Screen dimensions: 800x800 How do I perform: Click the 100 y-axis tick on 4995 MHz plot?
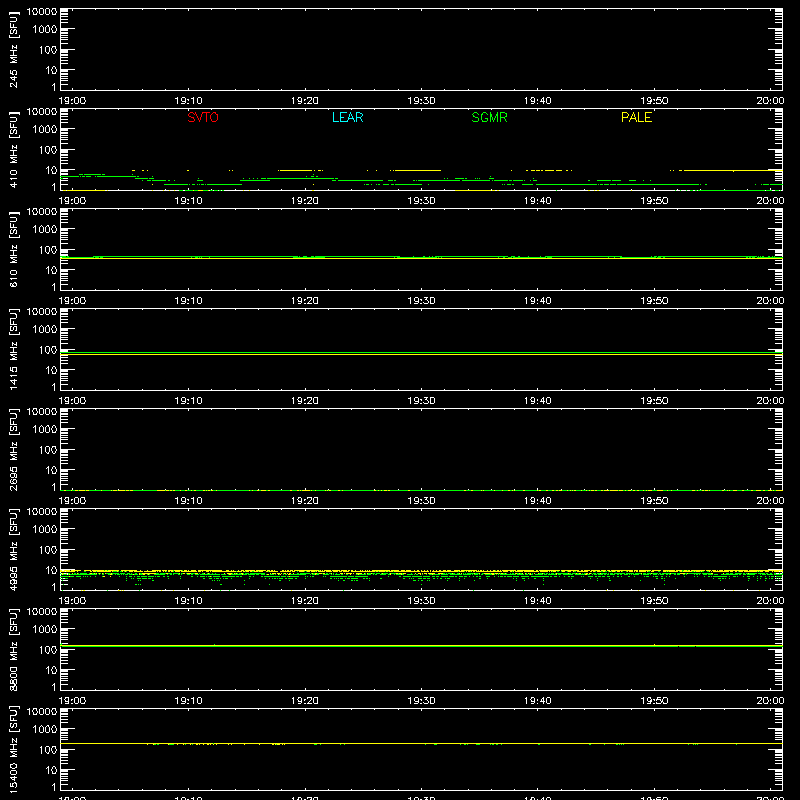48,550
